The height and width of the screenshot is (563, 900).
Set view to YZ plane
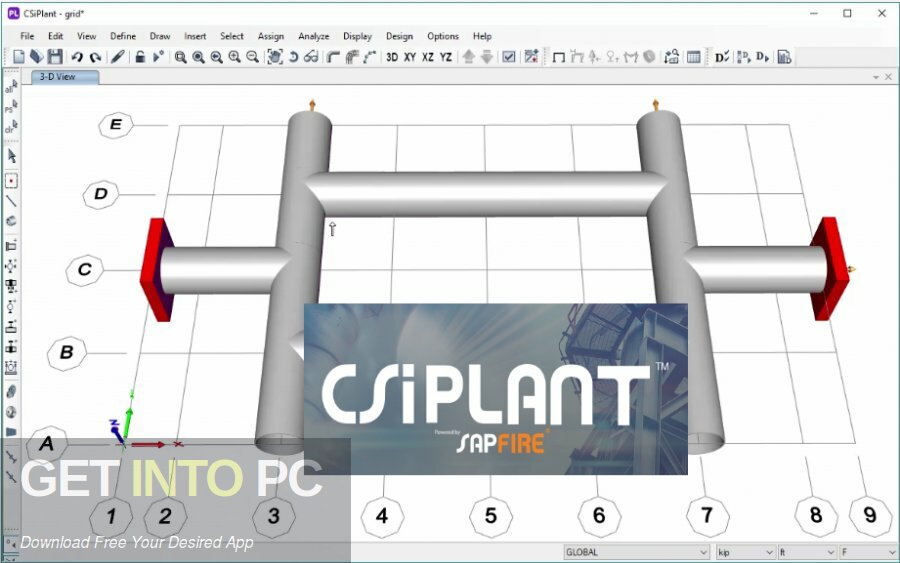[x=446, y=57]
